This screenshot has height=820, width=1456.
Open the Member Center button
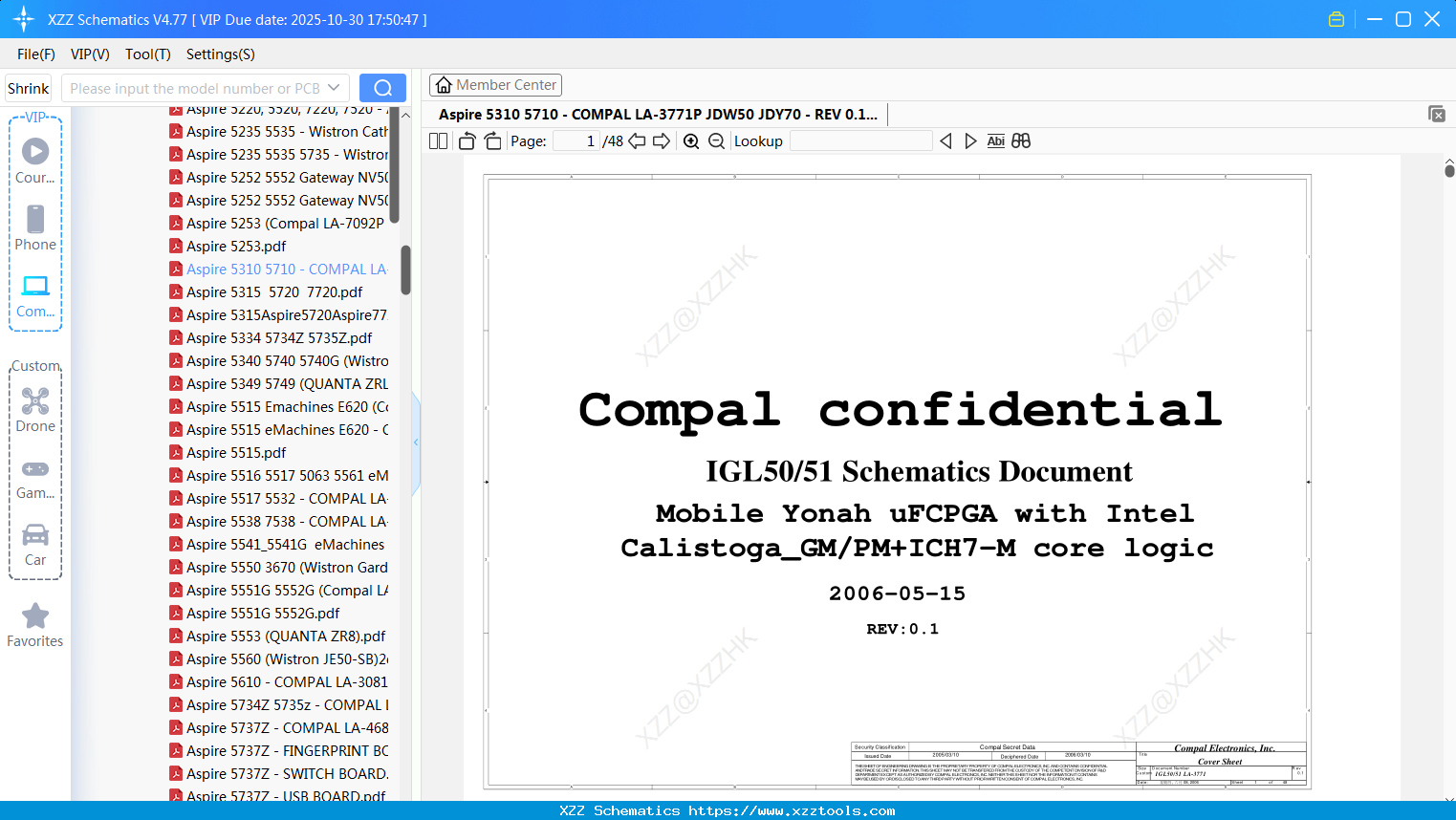[x=495, y=85]
